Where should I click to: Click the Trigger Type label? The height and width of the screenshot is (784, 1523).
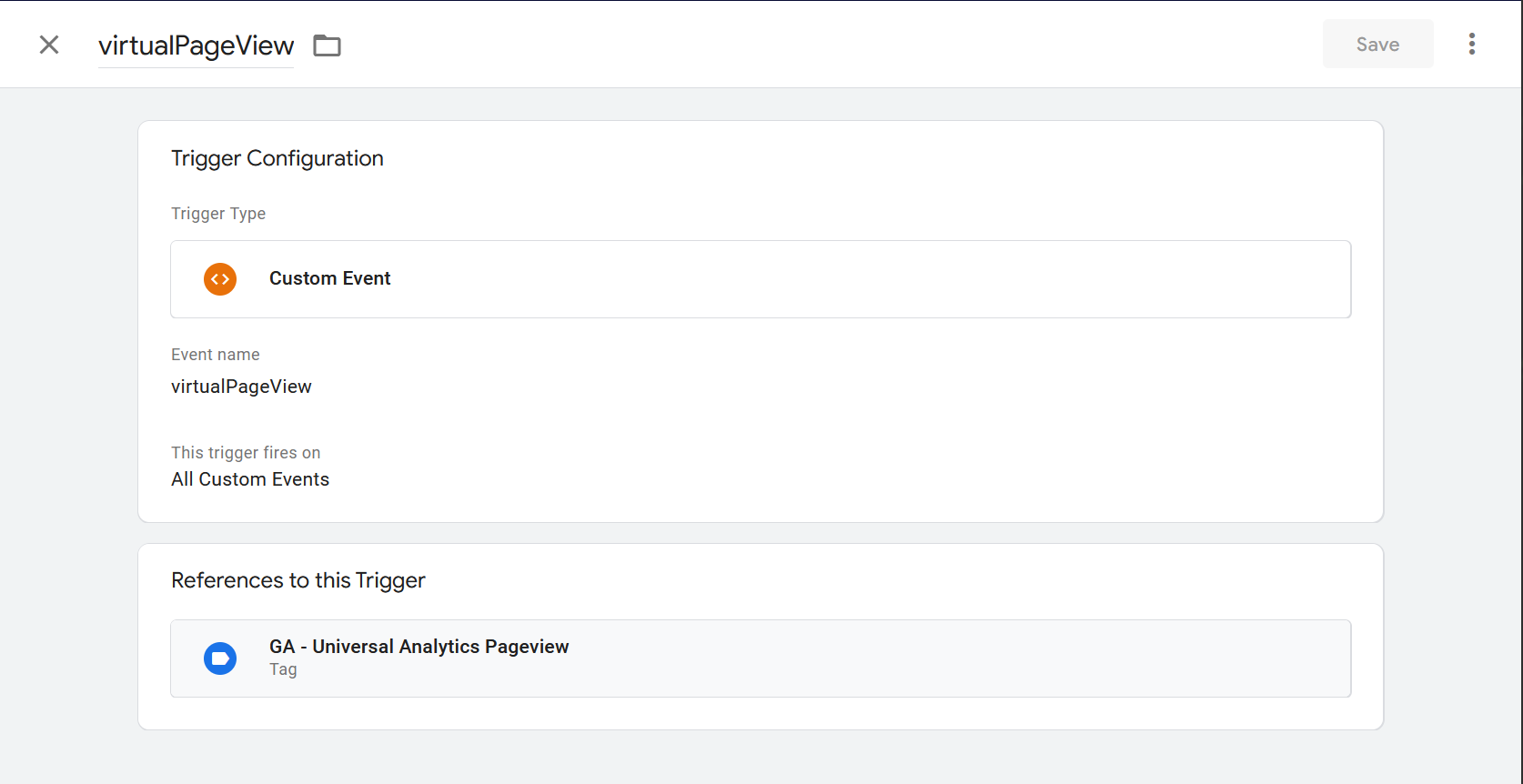click(x=218, y=214)
